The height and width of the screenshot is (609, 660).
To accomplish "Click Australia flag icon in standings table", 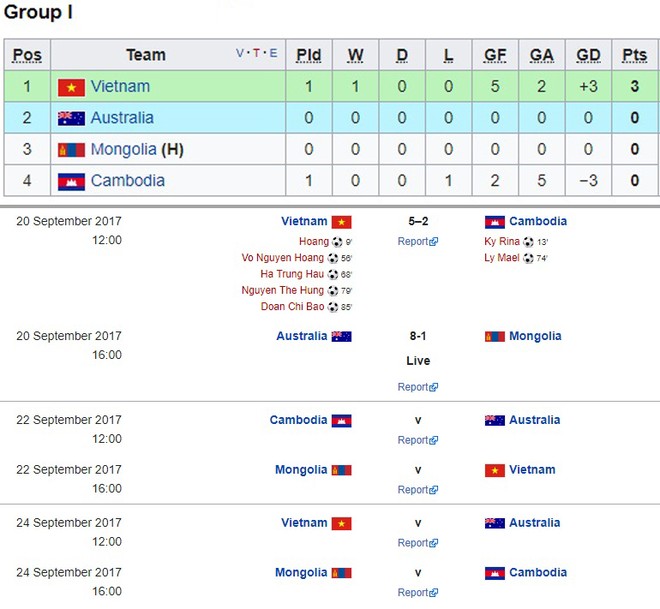I will [71, 119].
